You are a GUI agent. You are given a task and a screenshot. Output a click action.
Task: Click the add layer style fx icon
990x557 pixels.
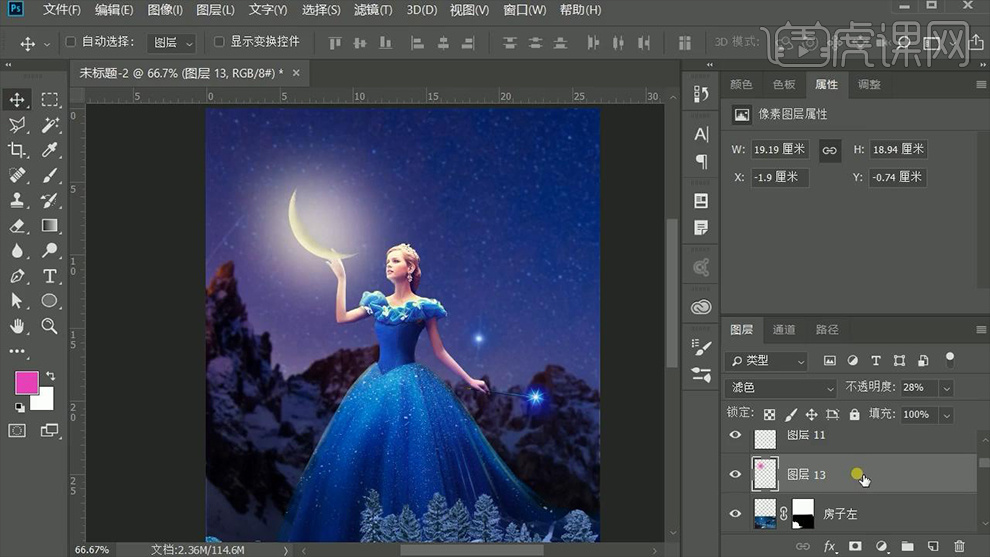(x=829, y=546)
